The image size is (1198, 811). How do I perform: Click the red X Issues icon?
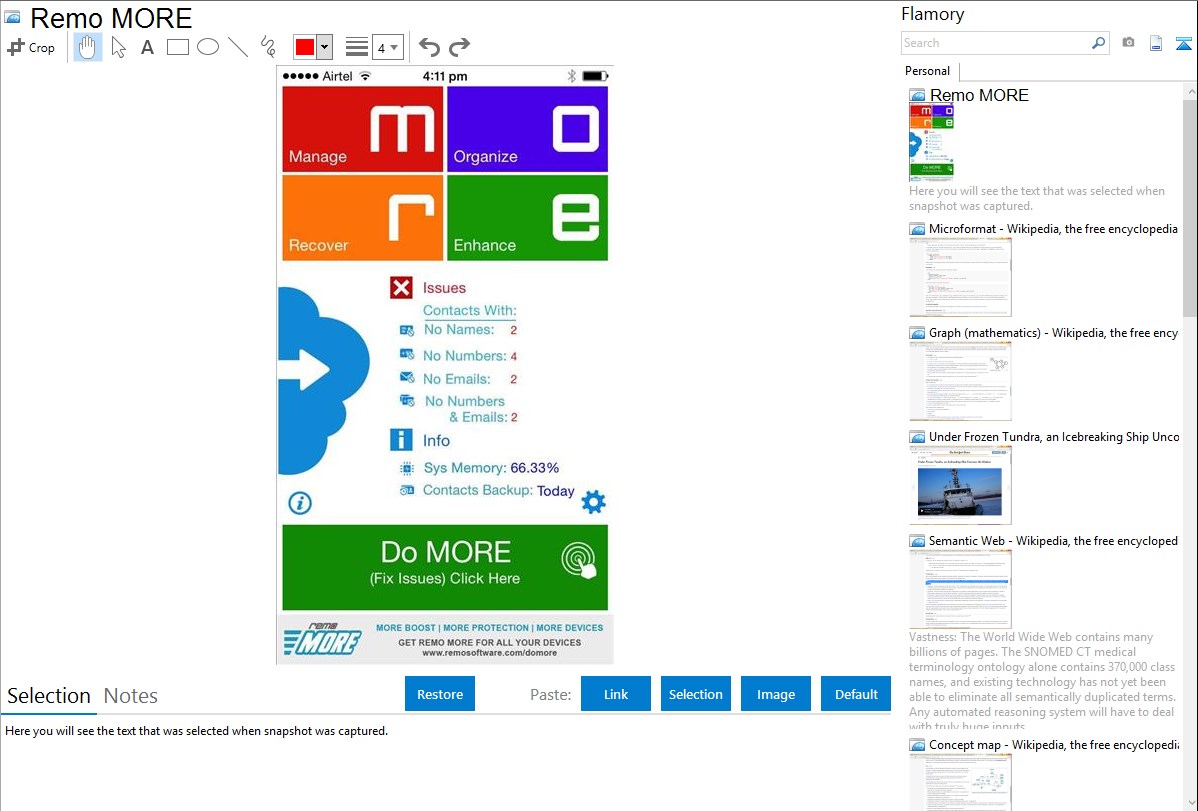[401, 287]
